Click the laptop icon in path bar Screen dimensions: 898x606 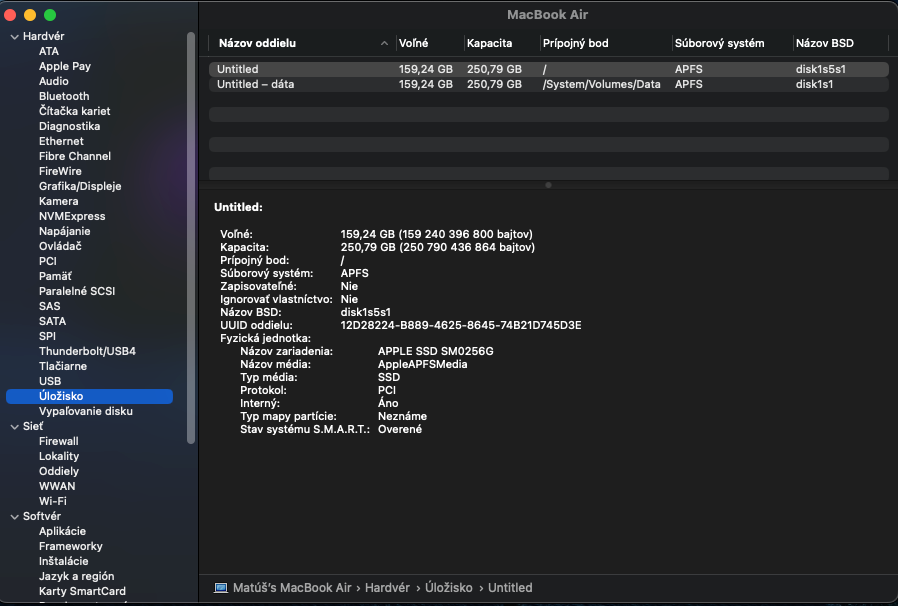(221, 588)
